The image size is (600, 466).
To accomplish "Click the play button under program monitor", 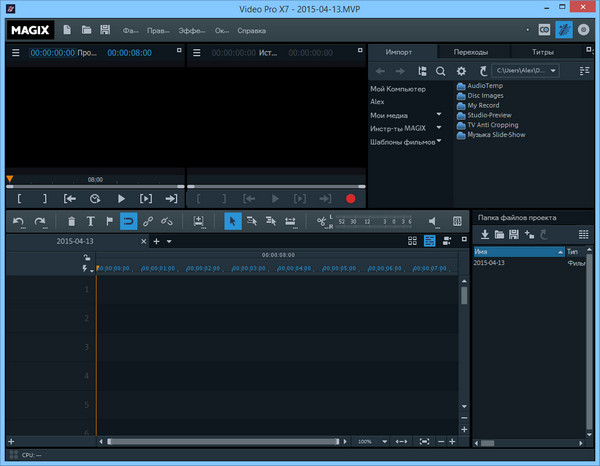I will click(122, 199).
